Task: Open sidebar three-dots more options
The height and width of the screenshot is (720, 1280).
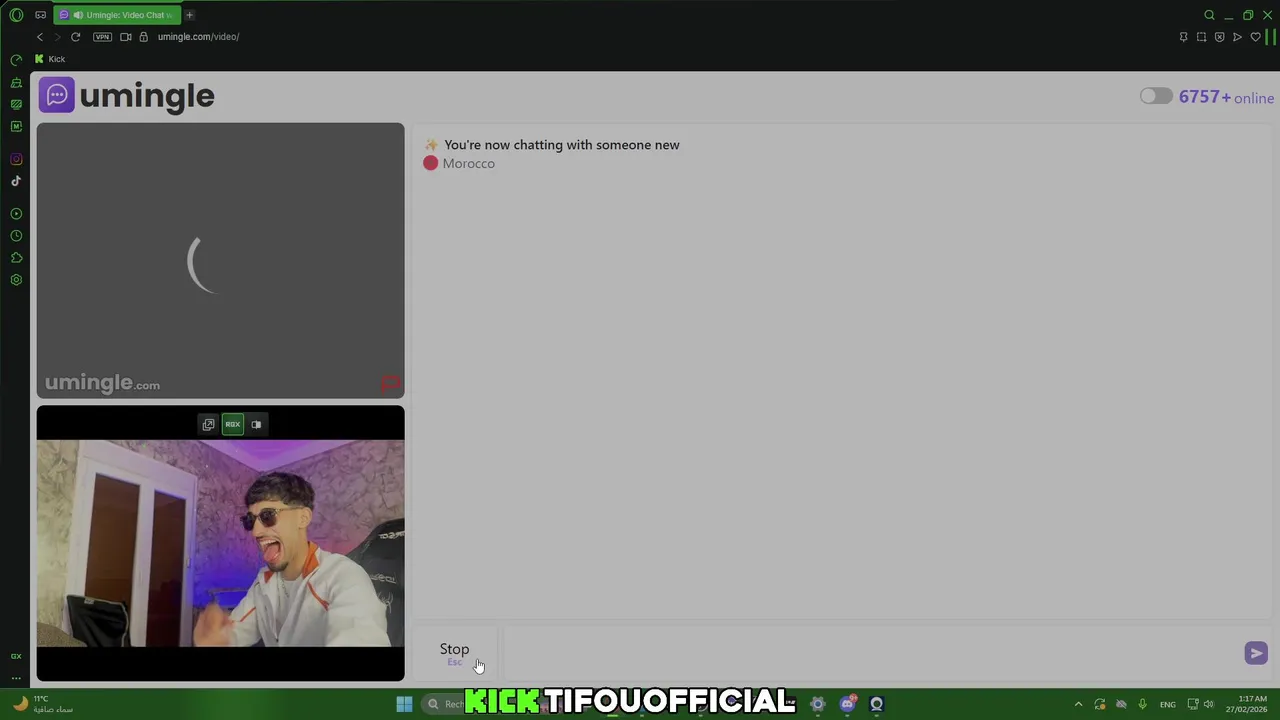Action: 16,678
